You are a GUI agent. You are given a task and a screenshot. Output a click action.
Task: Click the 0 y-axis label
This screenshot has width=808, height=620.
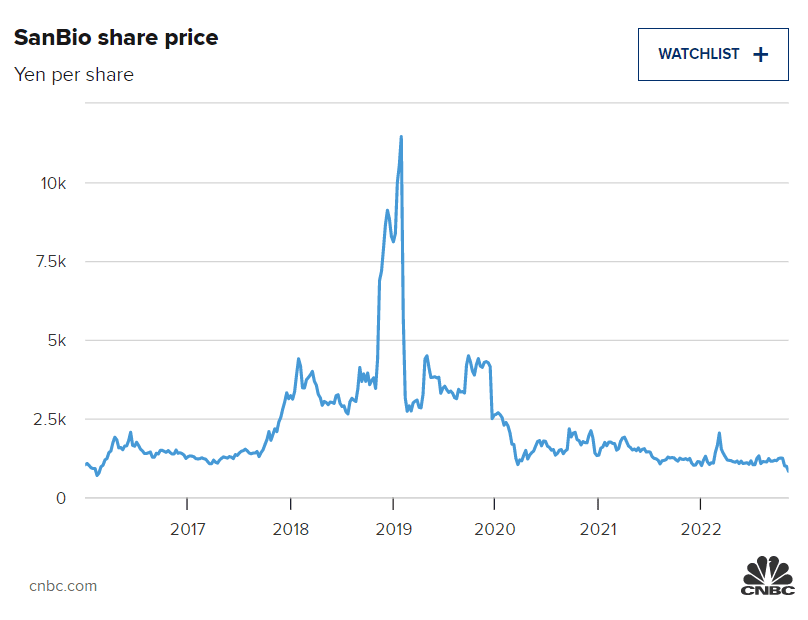pyautogui.click(x=61, y=498)
